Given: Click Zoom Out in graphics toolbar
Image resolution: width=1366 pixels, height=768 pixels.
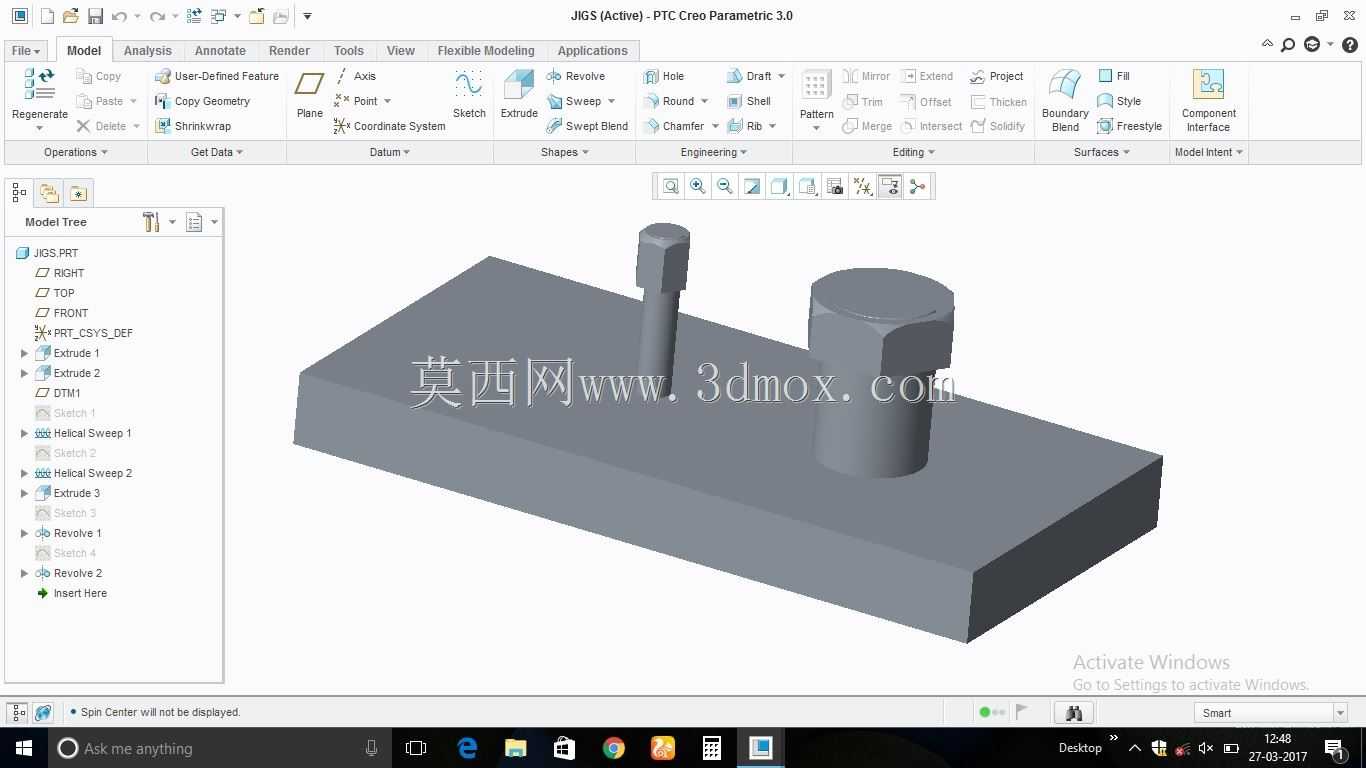Looking at the screenshot, I should click(725, 186).
